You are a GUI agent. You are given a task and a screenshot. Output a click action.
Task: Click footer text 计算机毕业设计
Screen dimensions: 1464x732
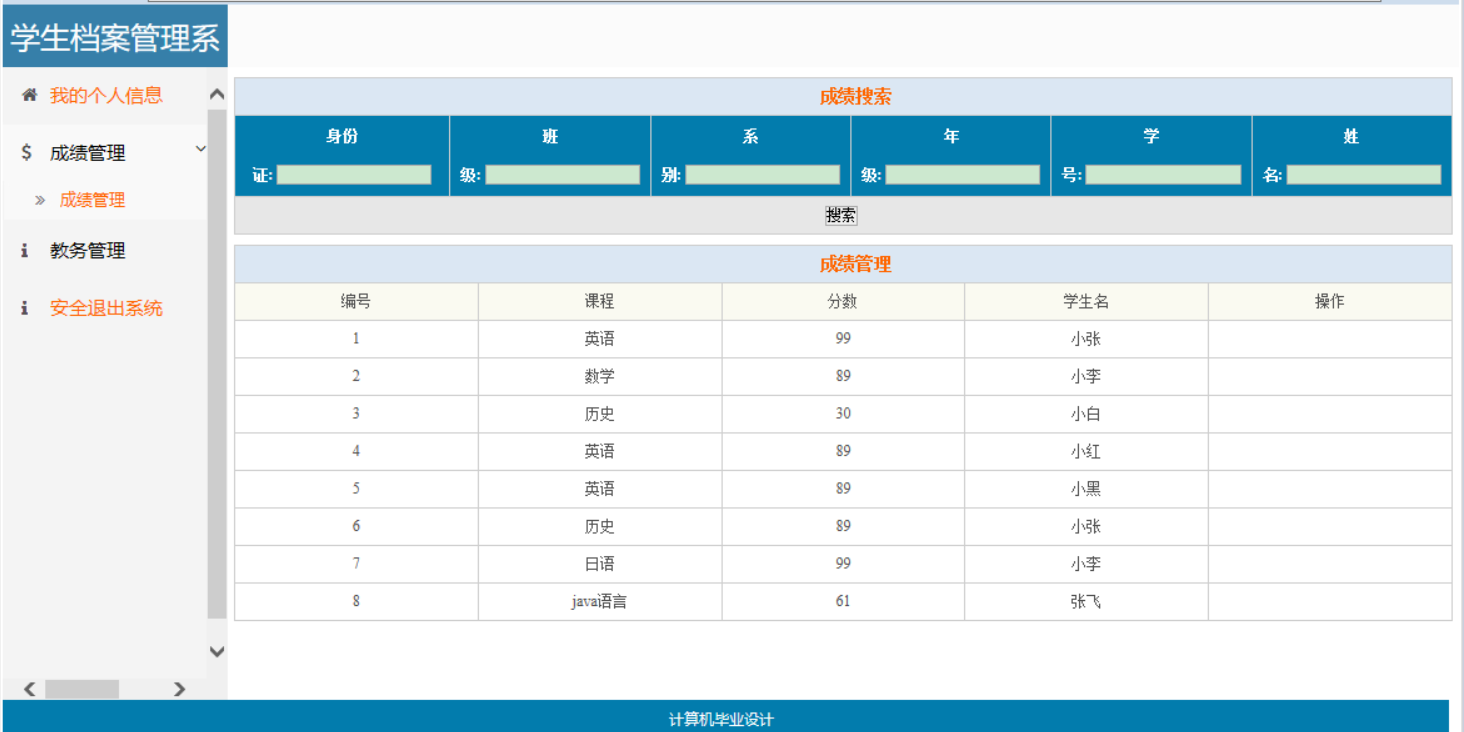[721, 720]
